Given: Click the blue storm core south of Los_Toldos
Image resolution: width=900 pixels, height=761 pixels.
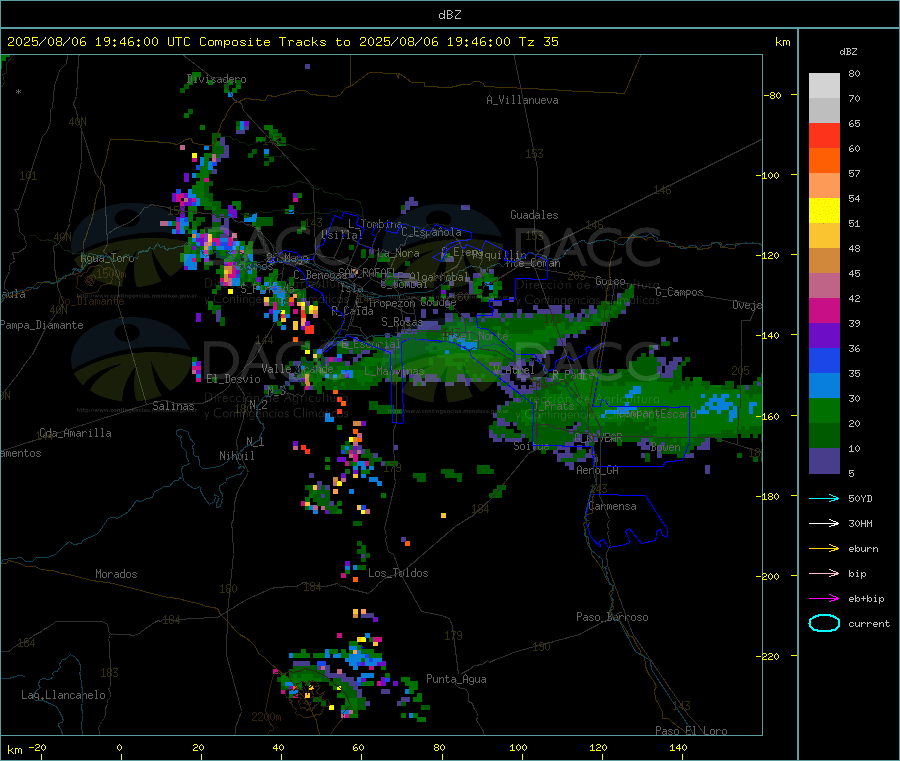Looking at the screenshot, I should (x=358, y=659).
